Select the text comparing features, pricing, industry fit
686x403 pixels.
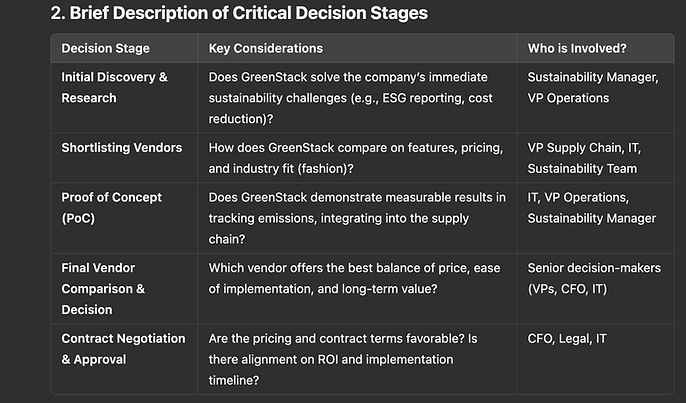356,158
